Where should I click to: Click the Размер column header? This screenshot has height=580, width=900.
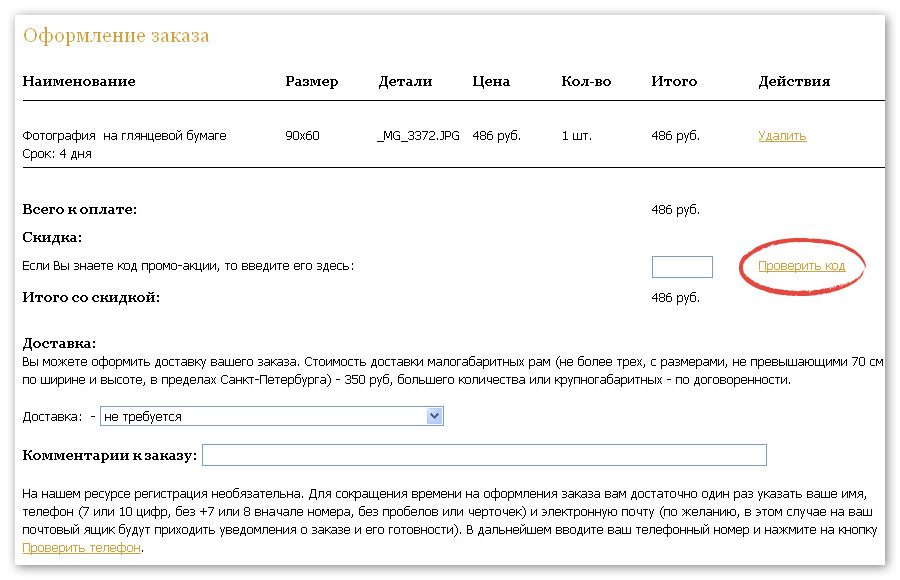[312, 82]
